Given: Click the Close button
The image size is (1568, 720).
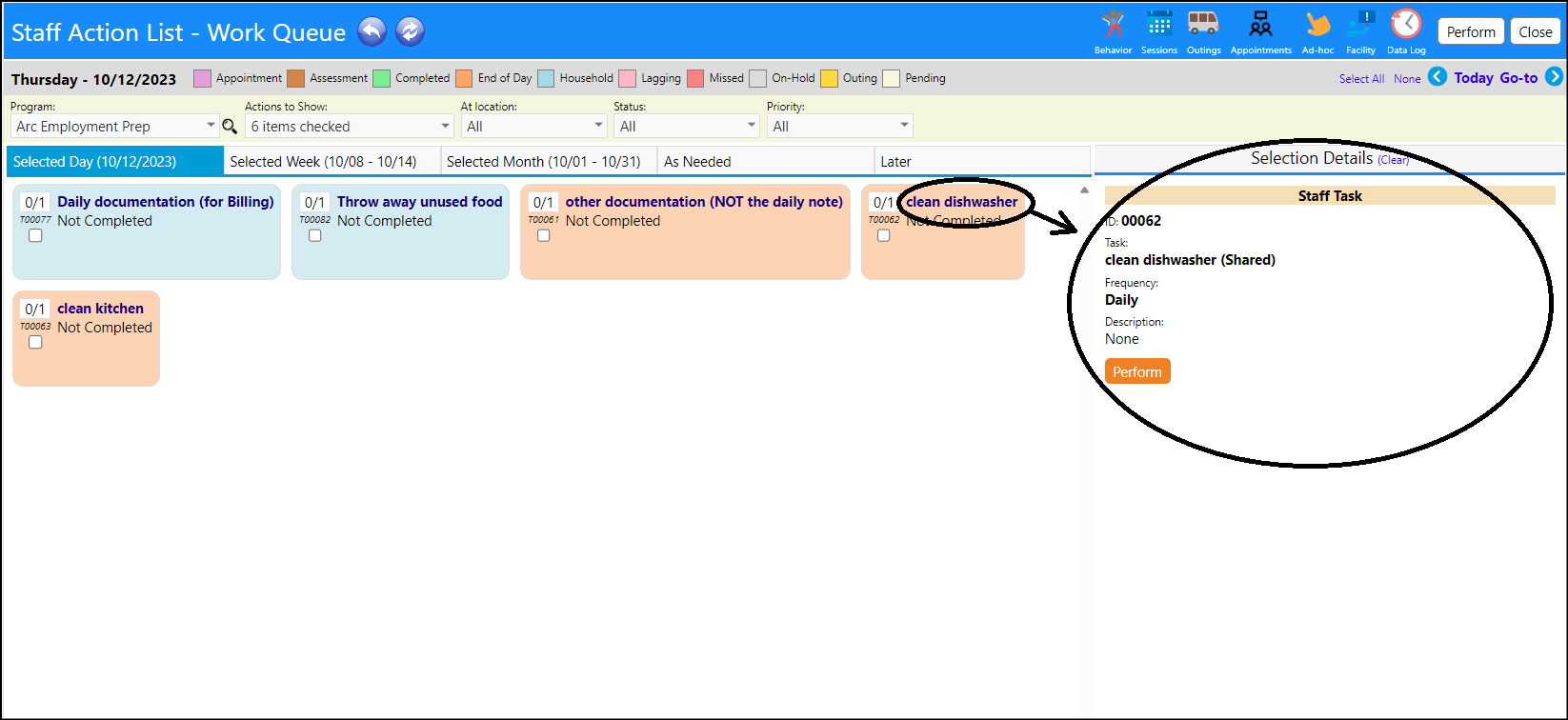Looking at the screenshot, I should point(1536,31).
